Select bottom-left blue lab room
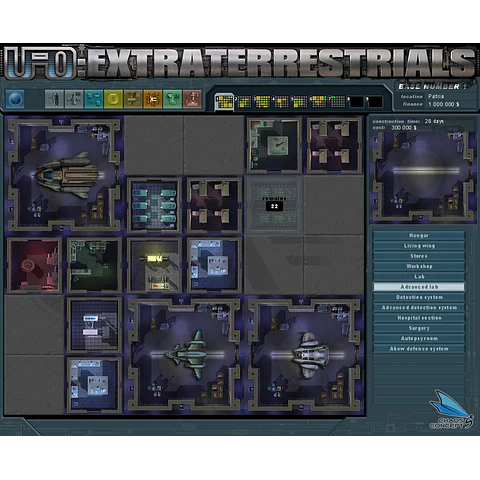The image size is (480, 480). (94, 385)
